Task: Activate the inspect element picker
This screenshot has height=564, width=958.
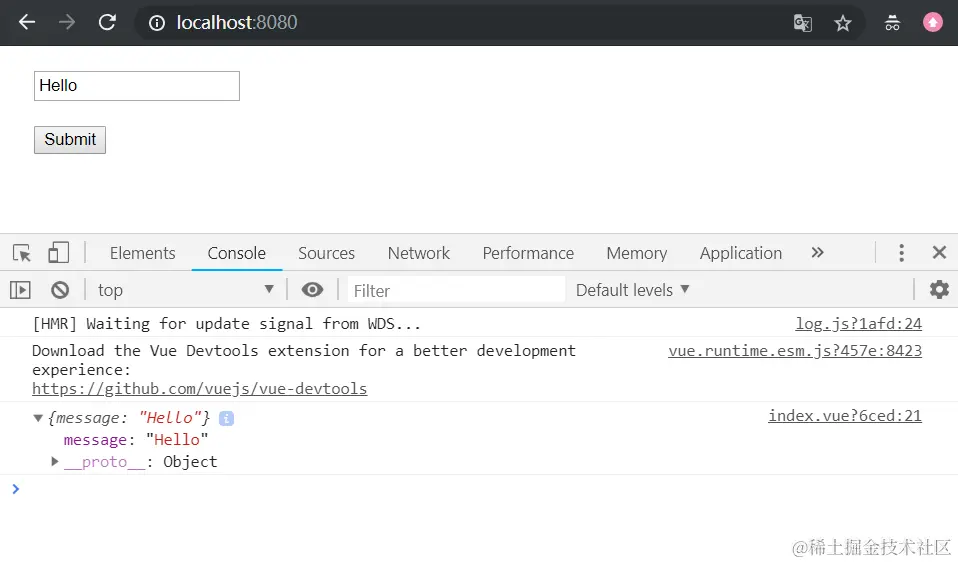Action: tap(22, 253)
